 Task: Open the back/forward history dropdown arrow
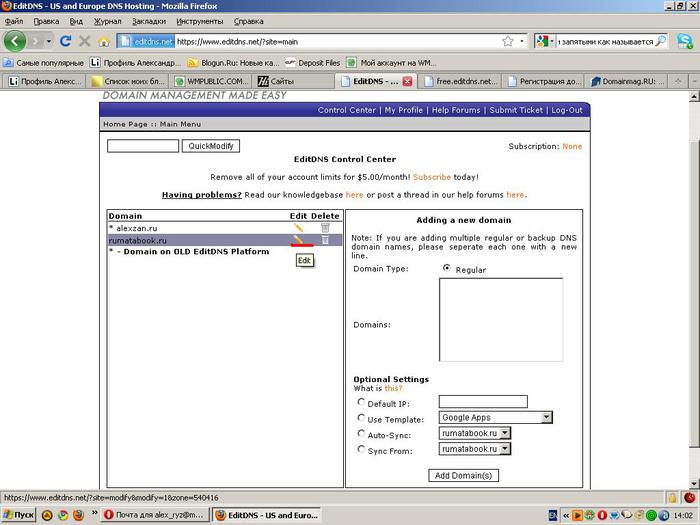(49, 42)
